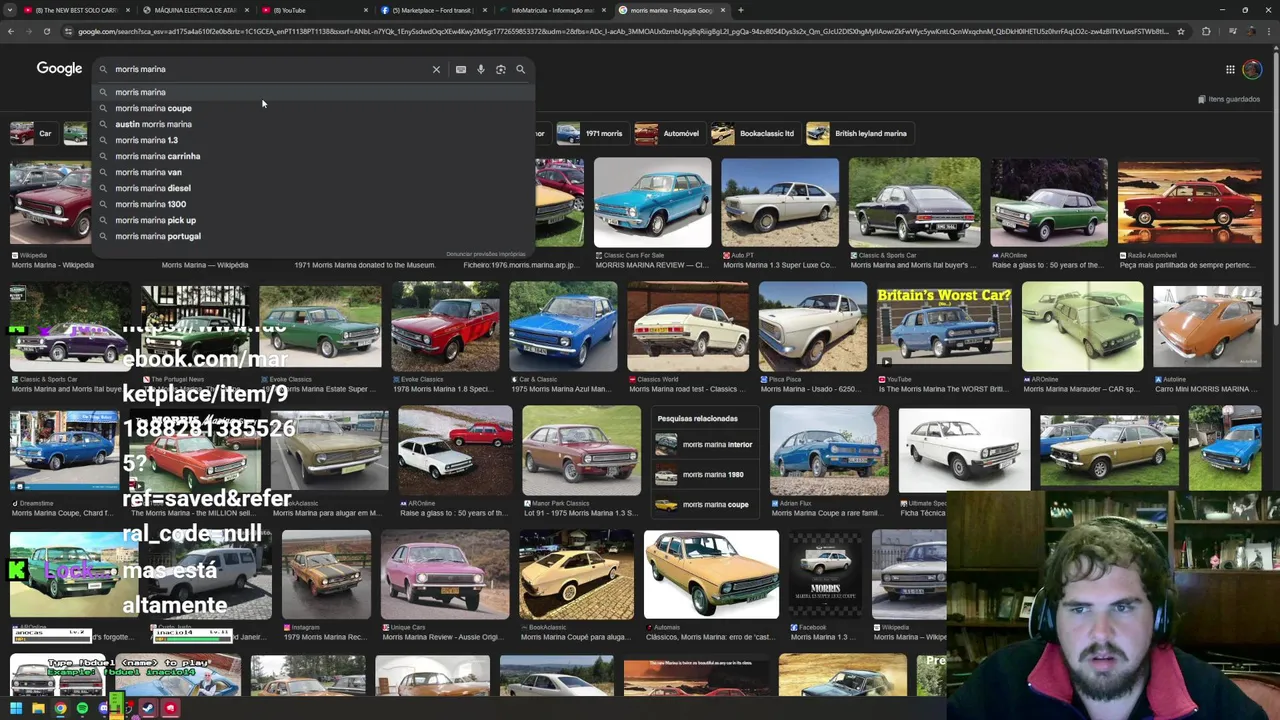Screen dimensions: 1280x720
Task: Open Steam from the taskbar
Action: pos(148,708)
